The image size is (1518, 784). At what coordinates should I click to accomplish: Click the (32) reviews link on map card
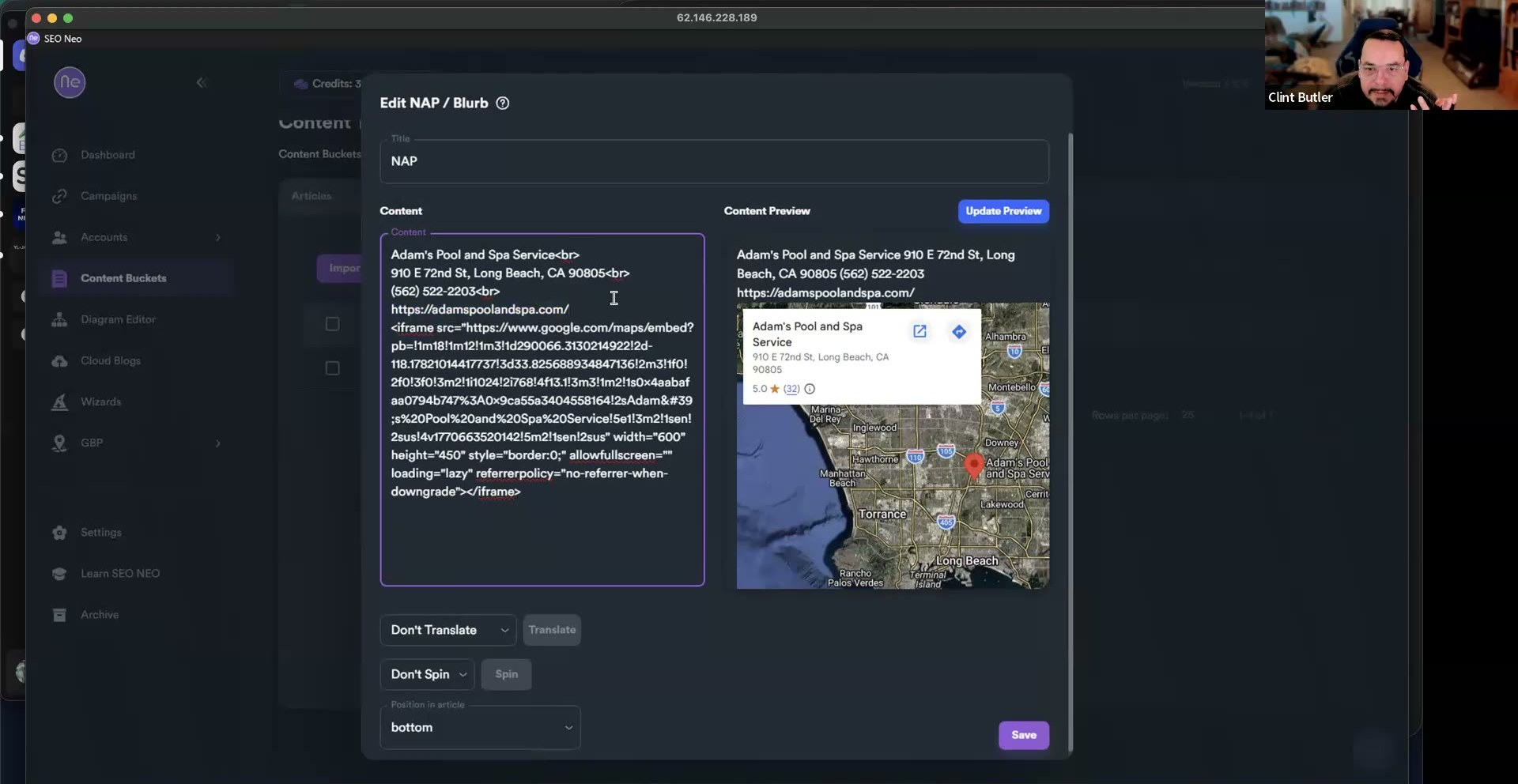tap(791, 389)
